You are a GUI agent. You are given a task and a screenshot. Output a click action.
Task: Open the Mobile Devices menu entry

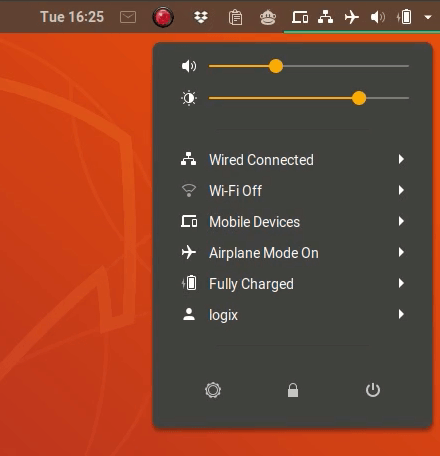tap(293, 222)
